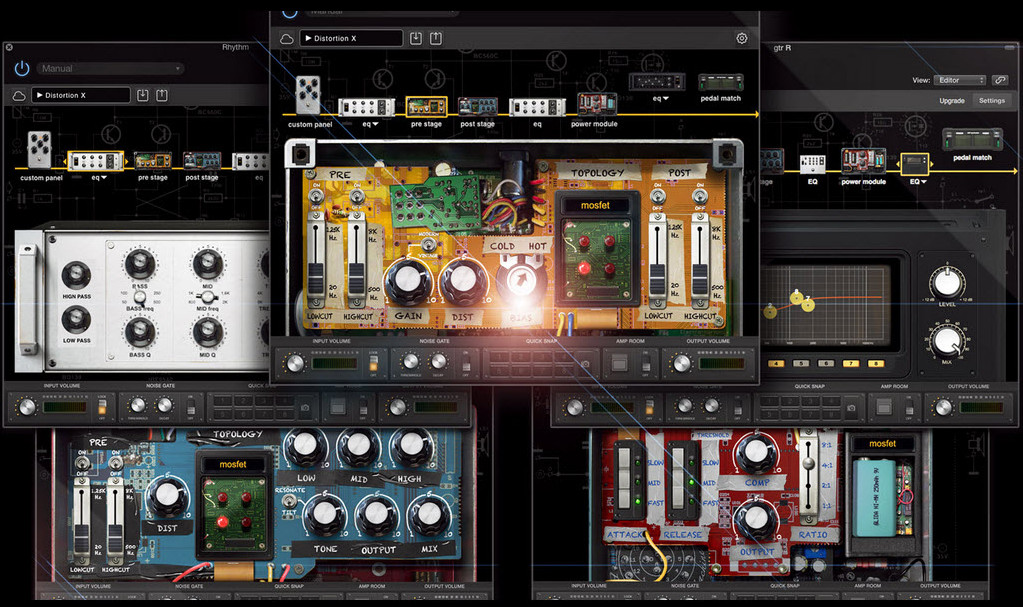Select EQ band 6 button in gtr R
Viewport: 1023px width, 607px height.
coord(825,364)
